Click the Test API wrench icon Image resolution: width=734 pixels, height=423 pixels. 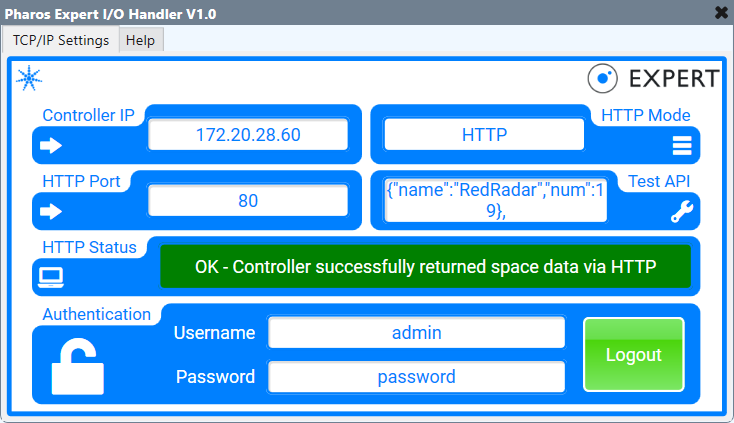click(x=682, y=212)
